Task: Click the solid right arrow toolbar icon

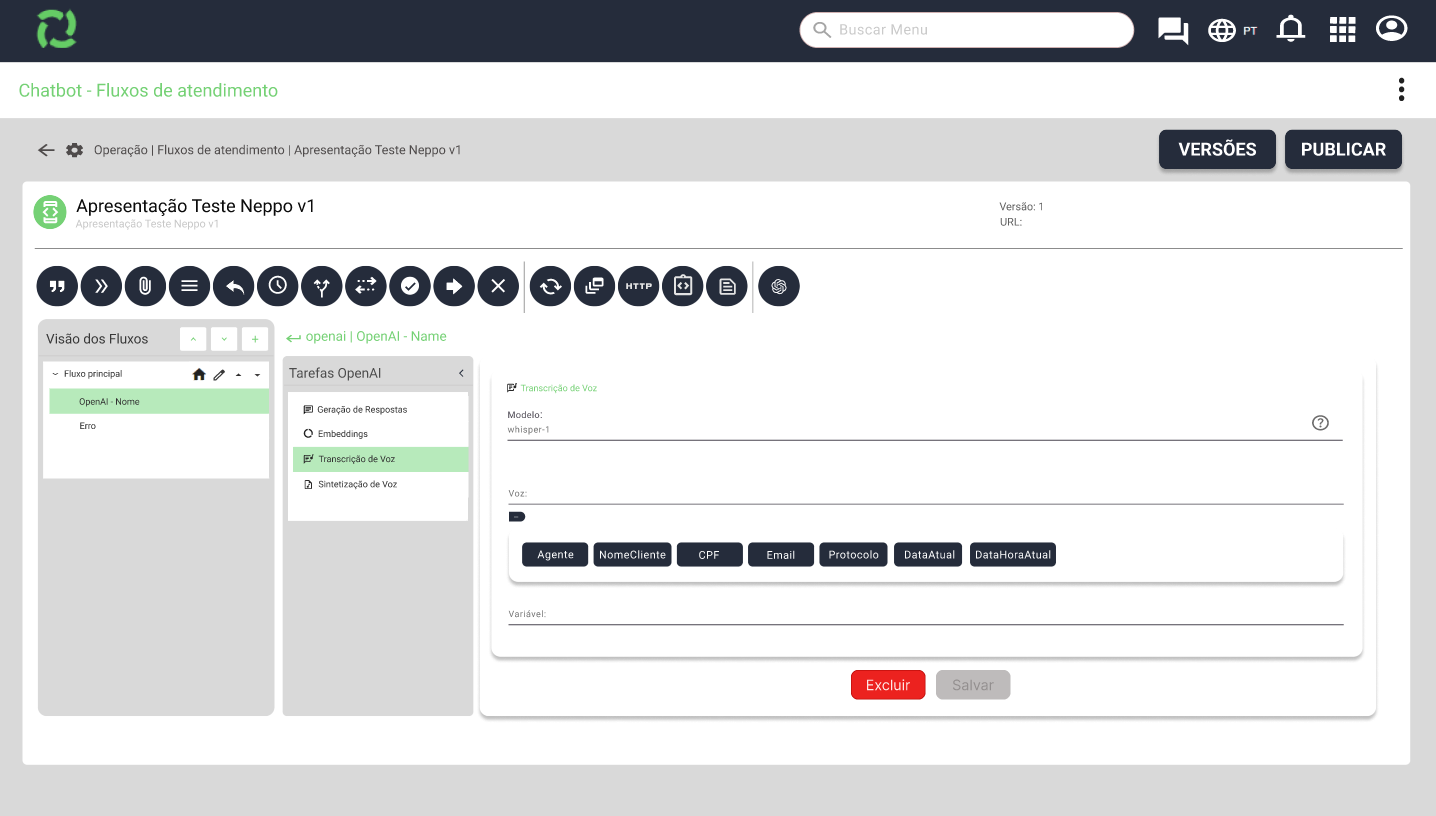Action: pos(454,286)
